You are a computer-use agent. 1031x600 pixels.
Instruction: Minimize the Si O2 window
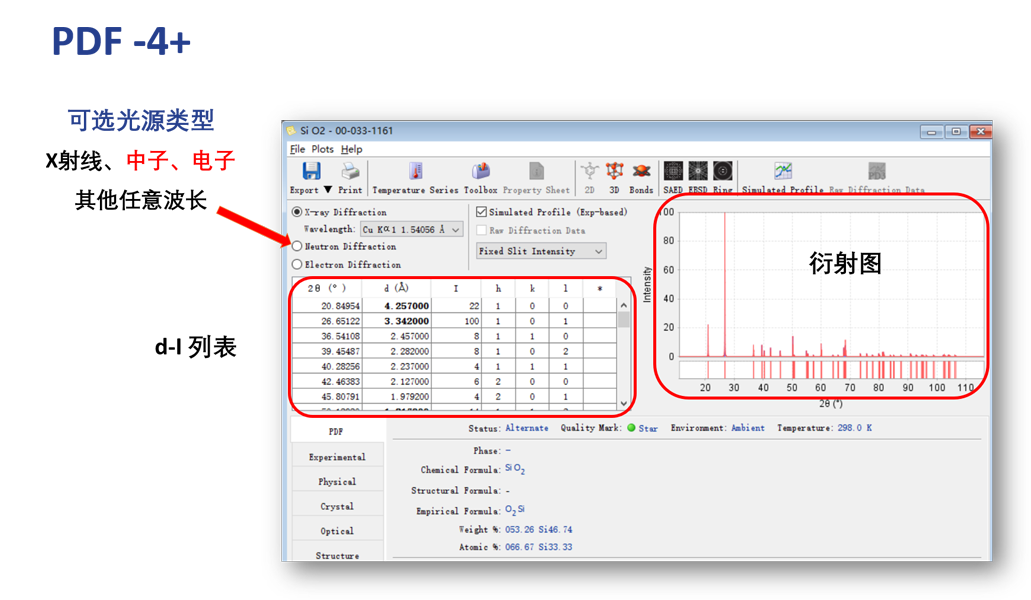[931, 131]
